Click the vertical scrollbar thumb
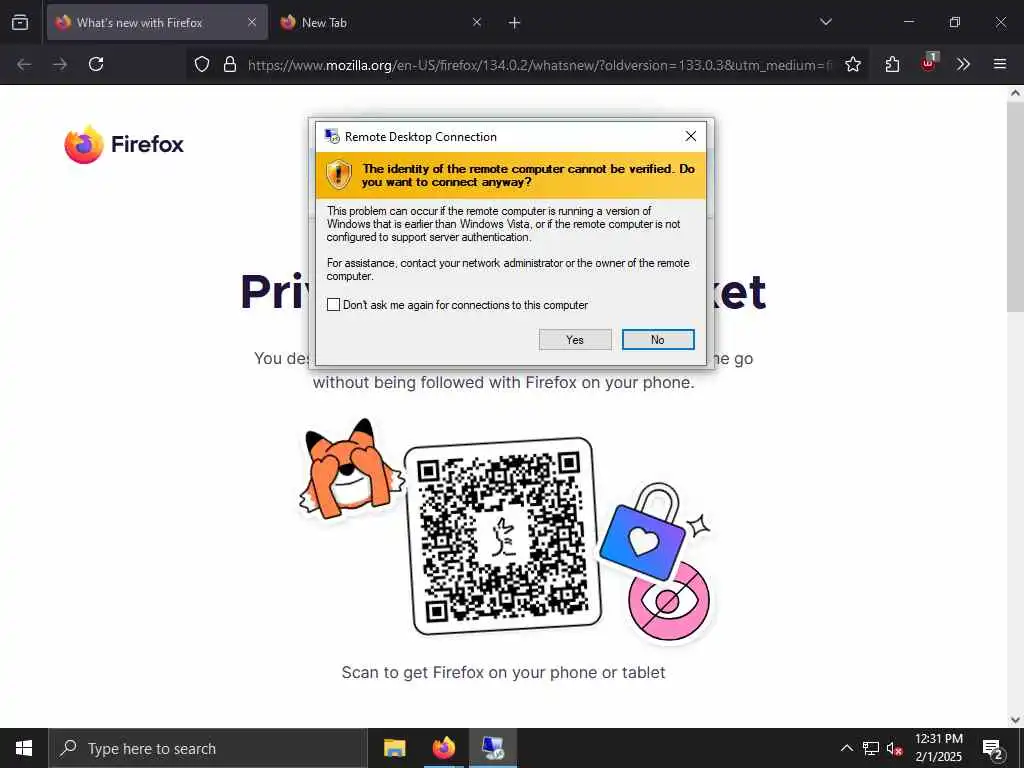The image size is (1024, 768). pyautogui.click(x=1015, y=208)
